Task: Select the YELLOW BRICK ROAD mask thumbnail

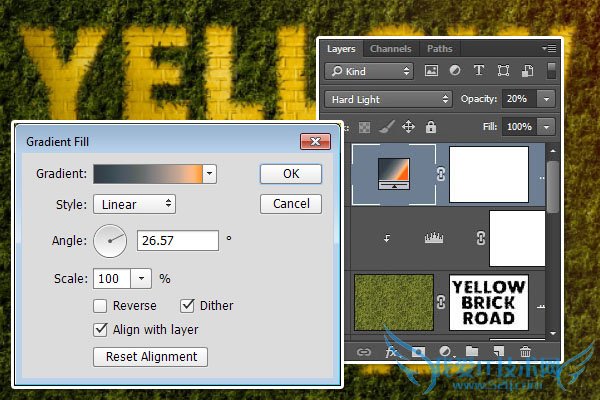Action: 489,302
